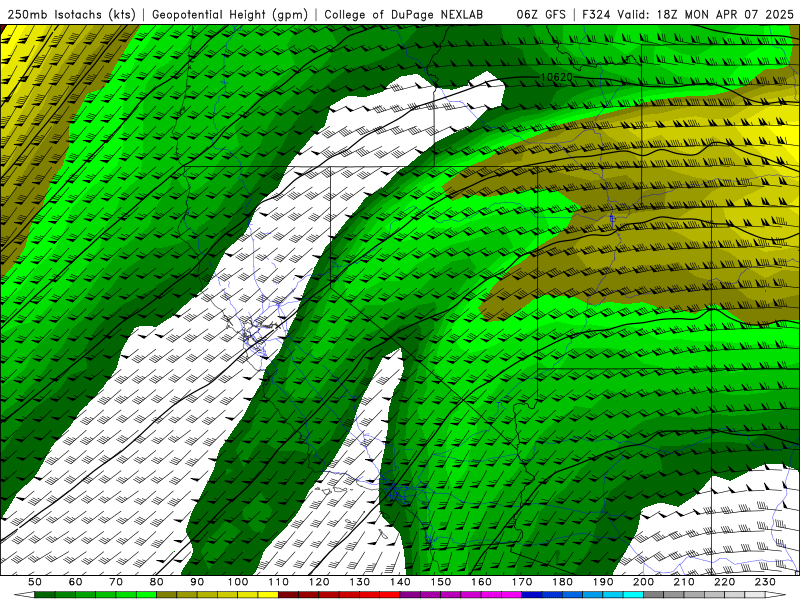800x600 pixels.
Task: Click the 130 label on the color scale
Action: click(359, 582)
